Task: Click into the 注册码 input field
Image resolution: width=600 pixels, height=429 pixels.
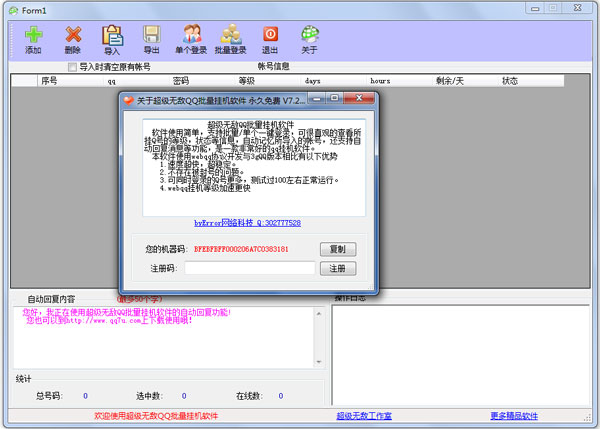Action: click(249, 268)
